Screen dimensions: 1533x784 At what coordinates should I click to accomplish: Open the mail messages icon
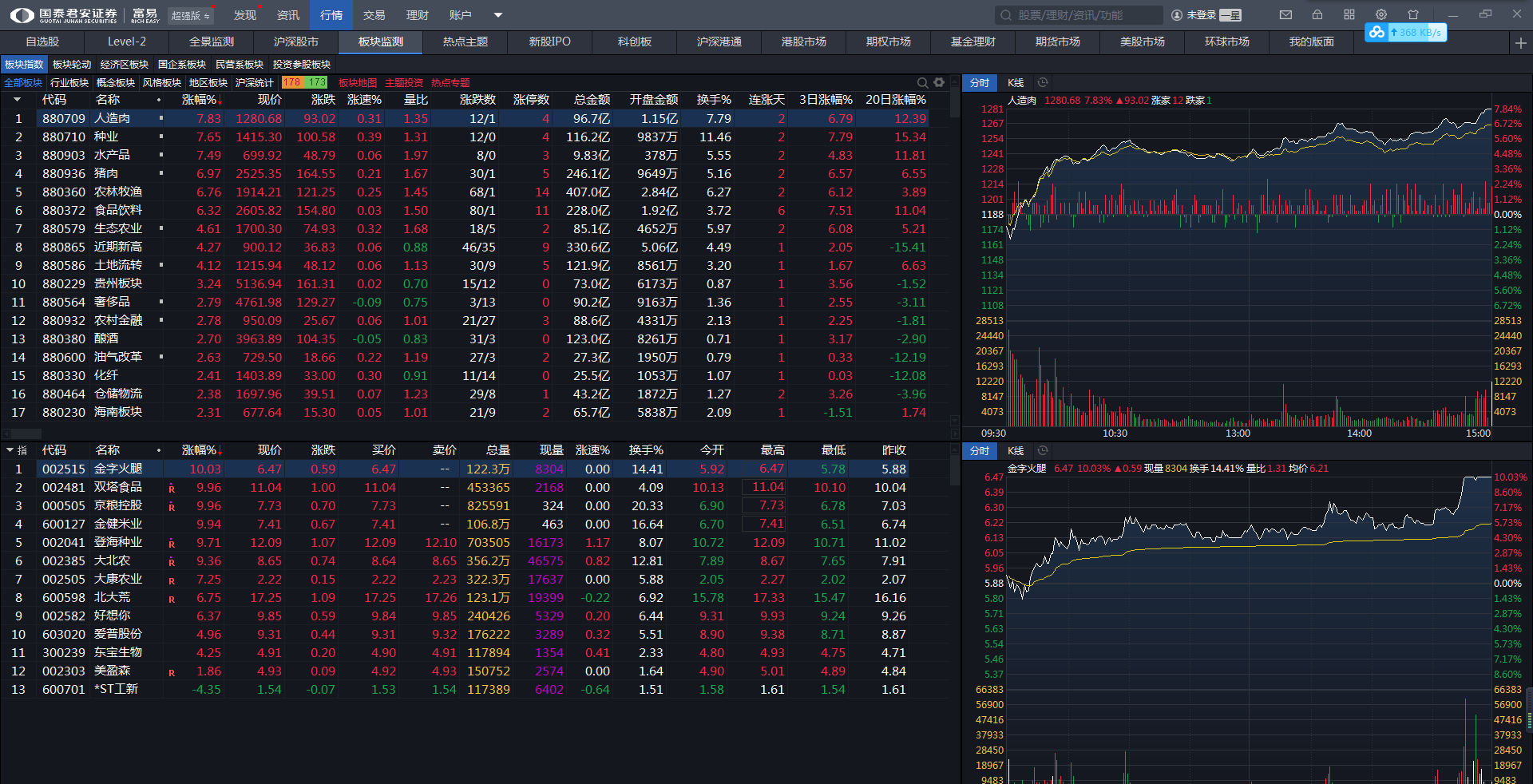[1285, 14]
